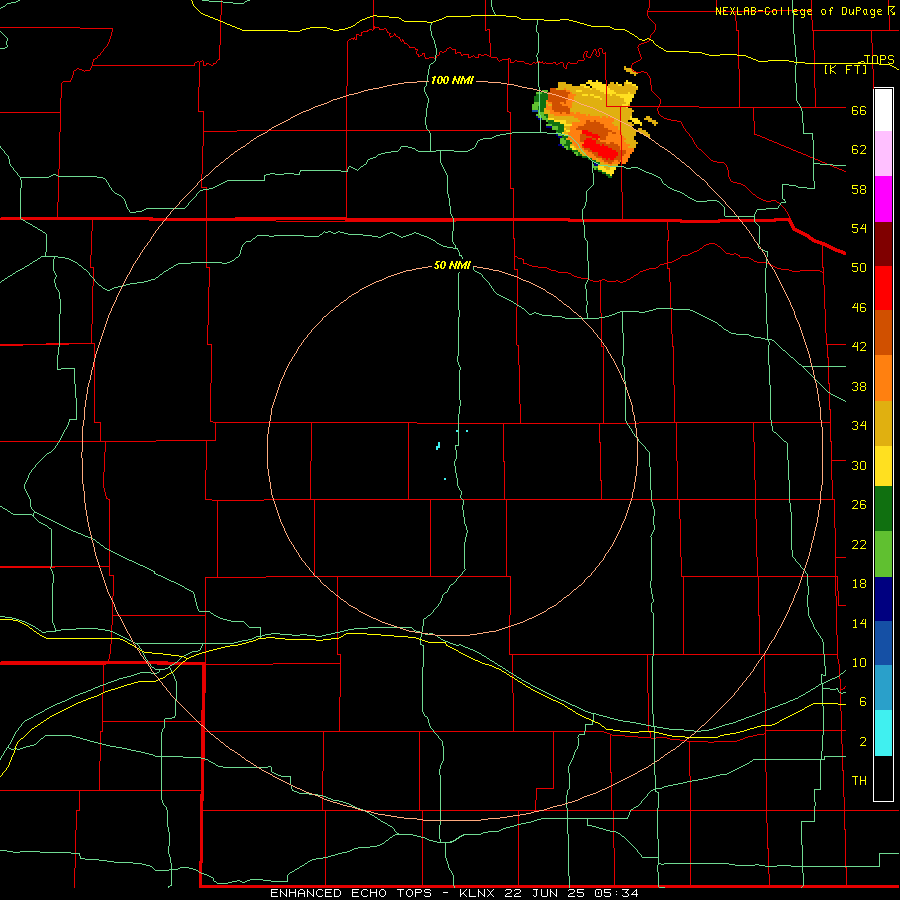Screen dimensions: 900x900
Task: Click the "NEXLAB-College of DuPage" label
Action: tap(800, 11)
